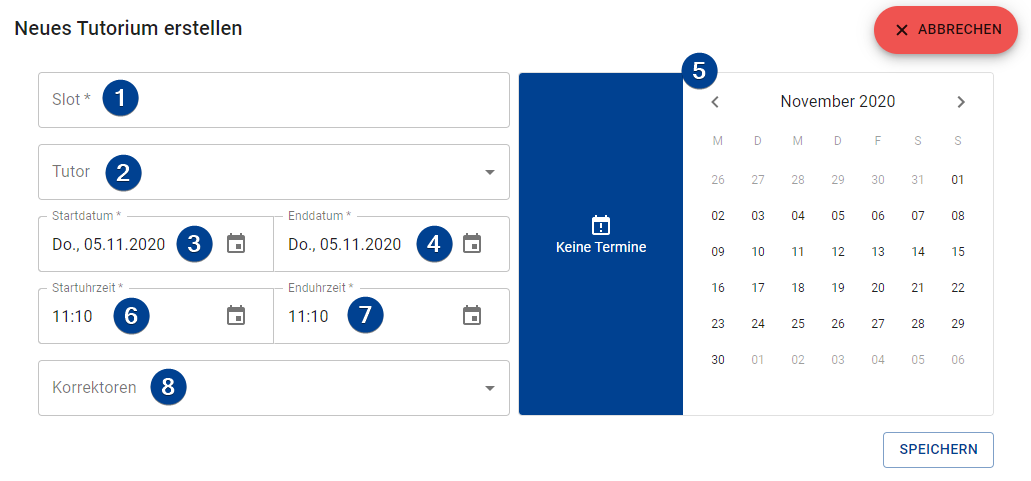The width and height of the screenshot is (1031, 481).
Task: Click the Startdatum text field
Action: [x=156, y=244]
